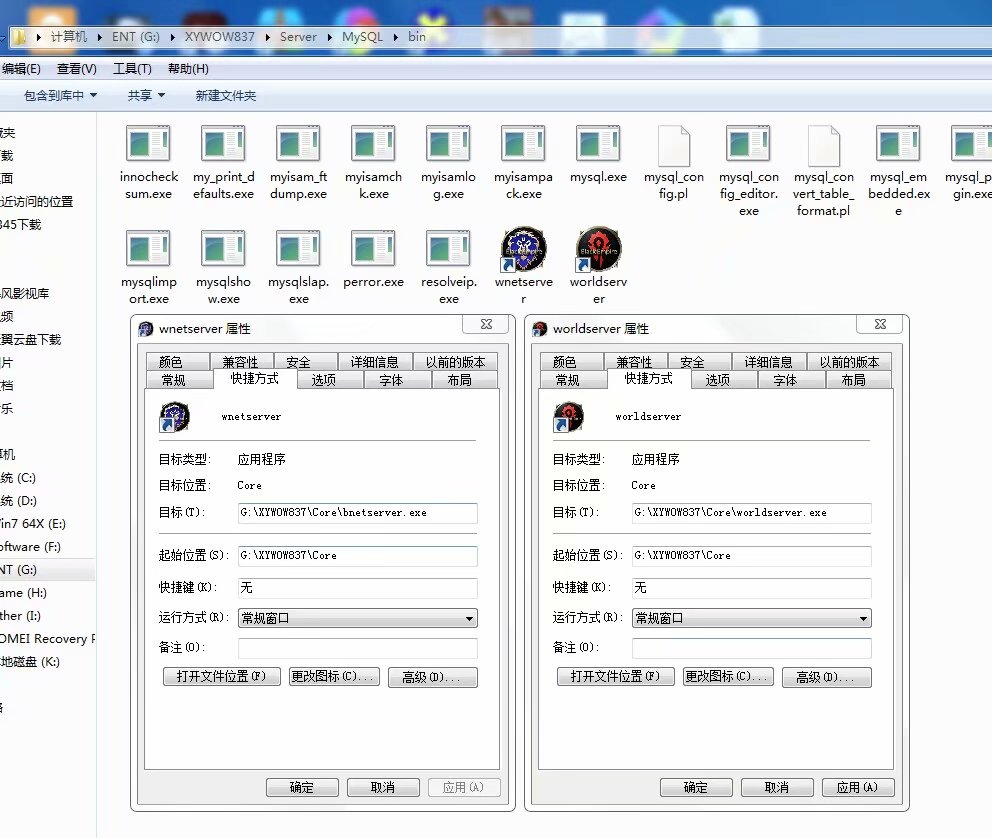
Task: Select the mysql_embedded.exe file icon
Action: click(898, 143)
